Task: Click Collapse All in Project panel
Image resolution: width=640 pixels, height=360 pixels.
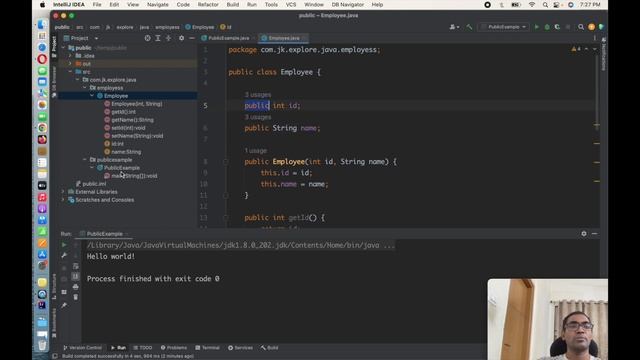Action: [168, 38]
